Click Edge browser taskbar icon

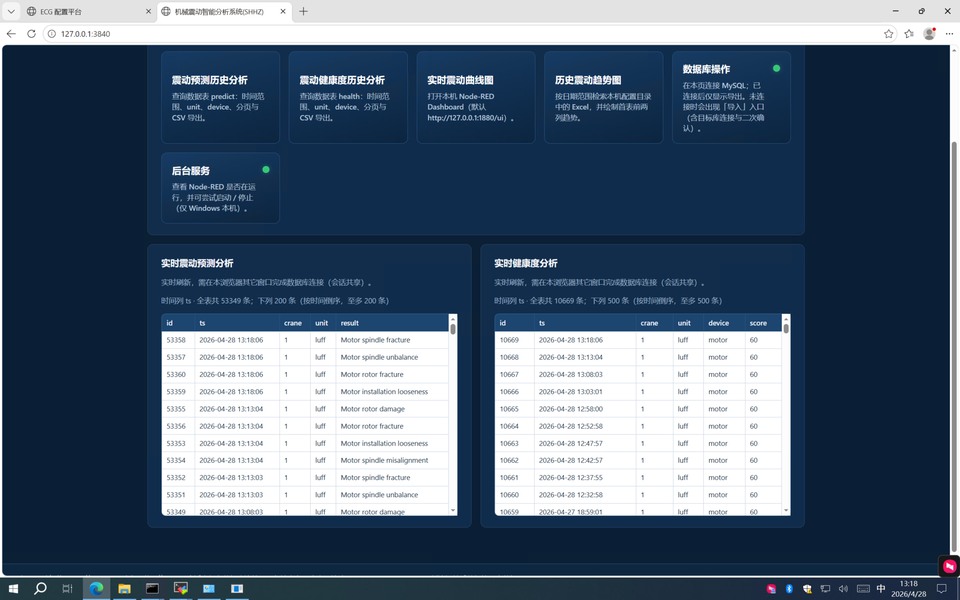[x=96, y=588]
